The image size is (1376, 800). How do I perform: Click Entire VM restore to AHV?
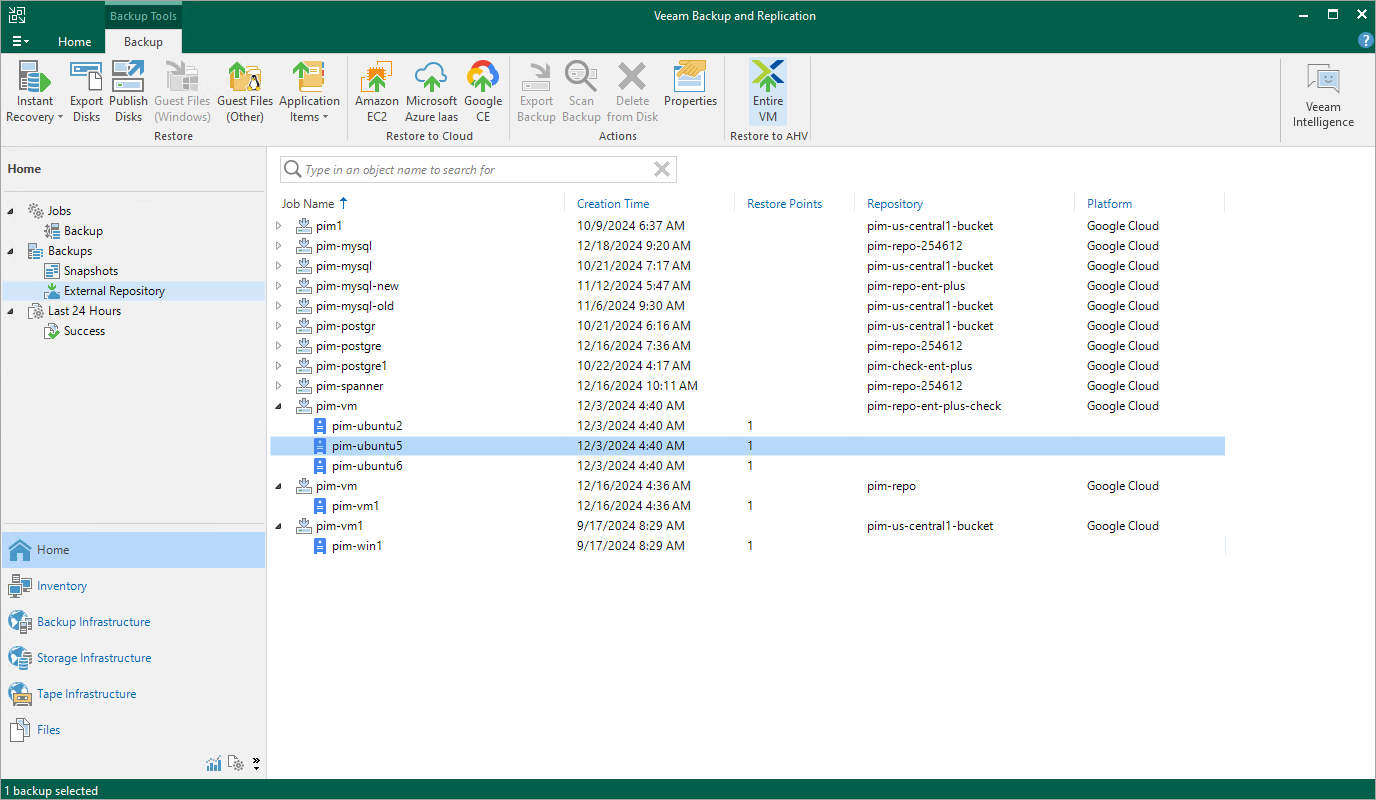pyautogui.click(x=768, y=92)
